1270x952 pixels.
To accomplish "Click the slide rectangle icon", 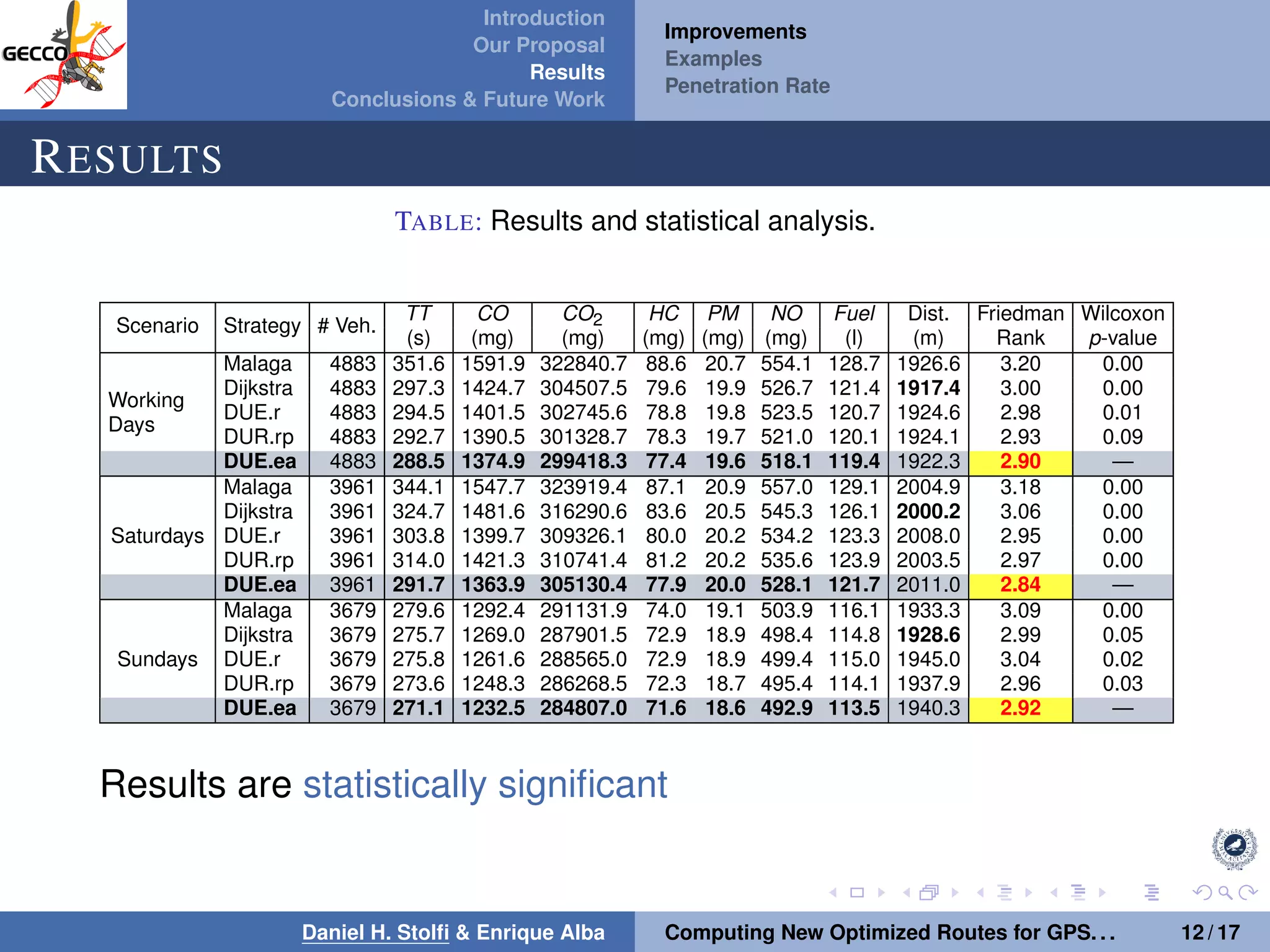I will [x=857, y=892].
